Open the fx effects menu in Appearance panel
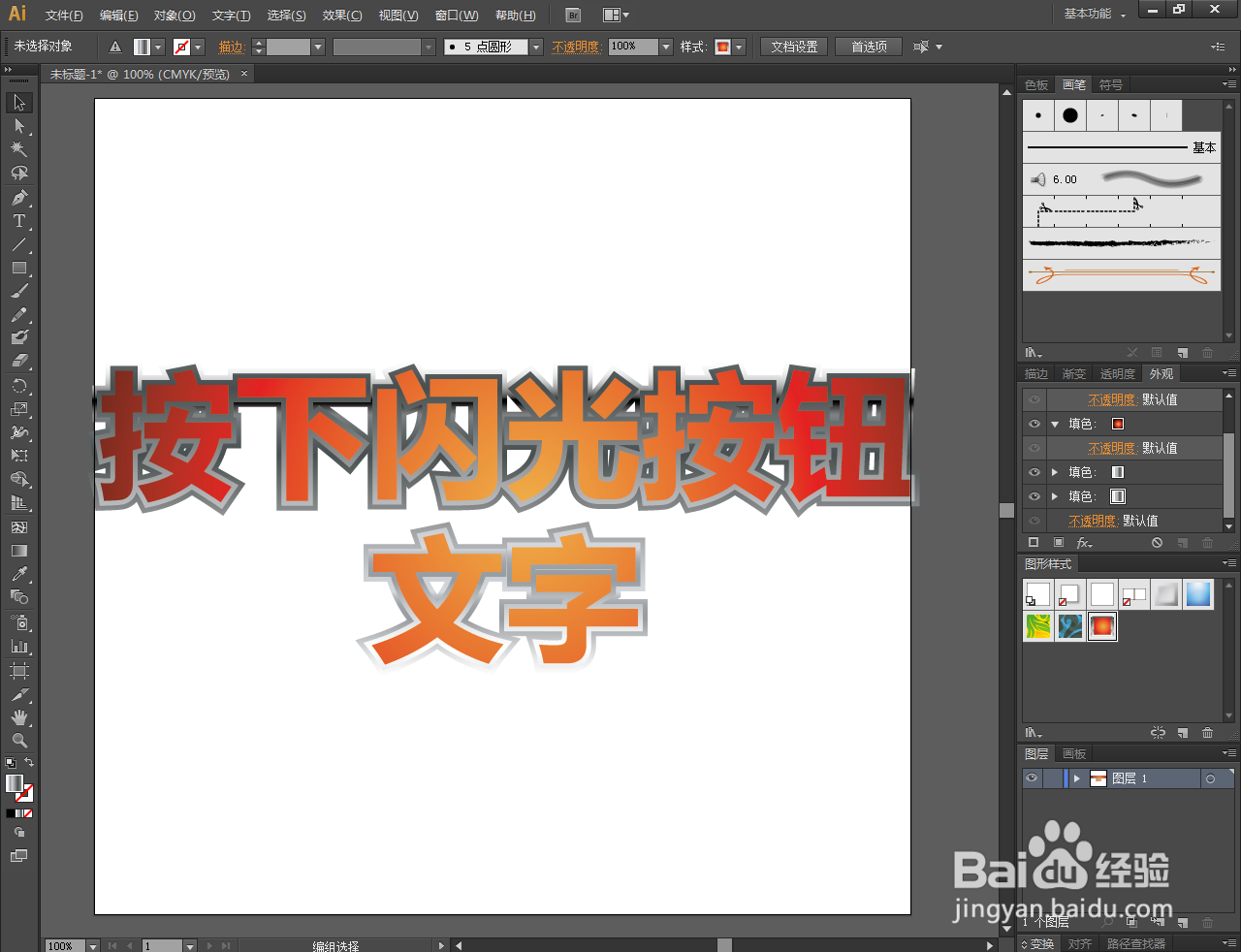This screenshot has height=952, width=1241. point(1084,542)
